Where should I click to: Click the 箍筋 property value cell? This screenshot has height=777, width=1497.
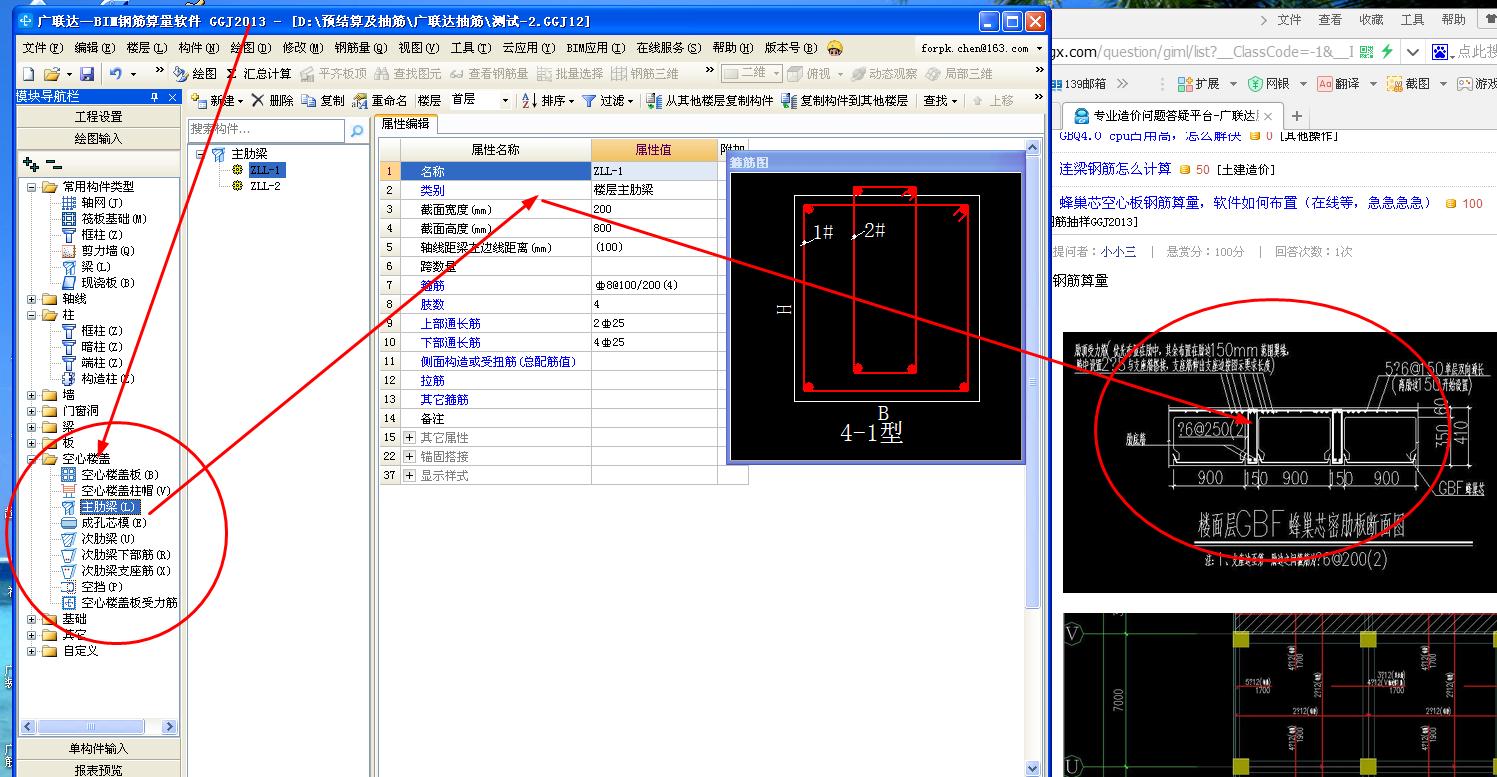click(x=654, y=286)
